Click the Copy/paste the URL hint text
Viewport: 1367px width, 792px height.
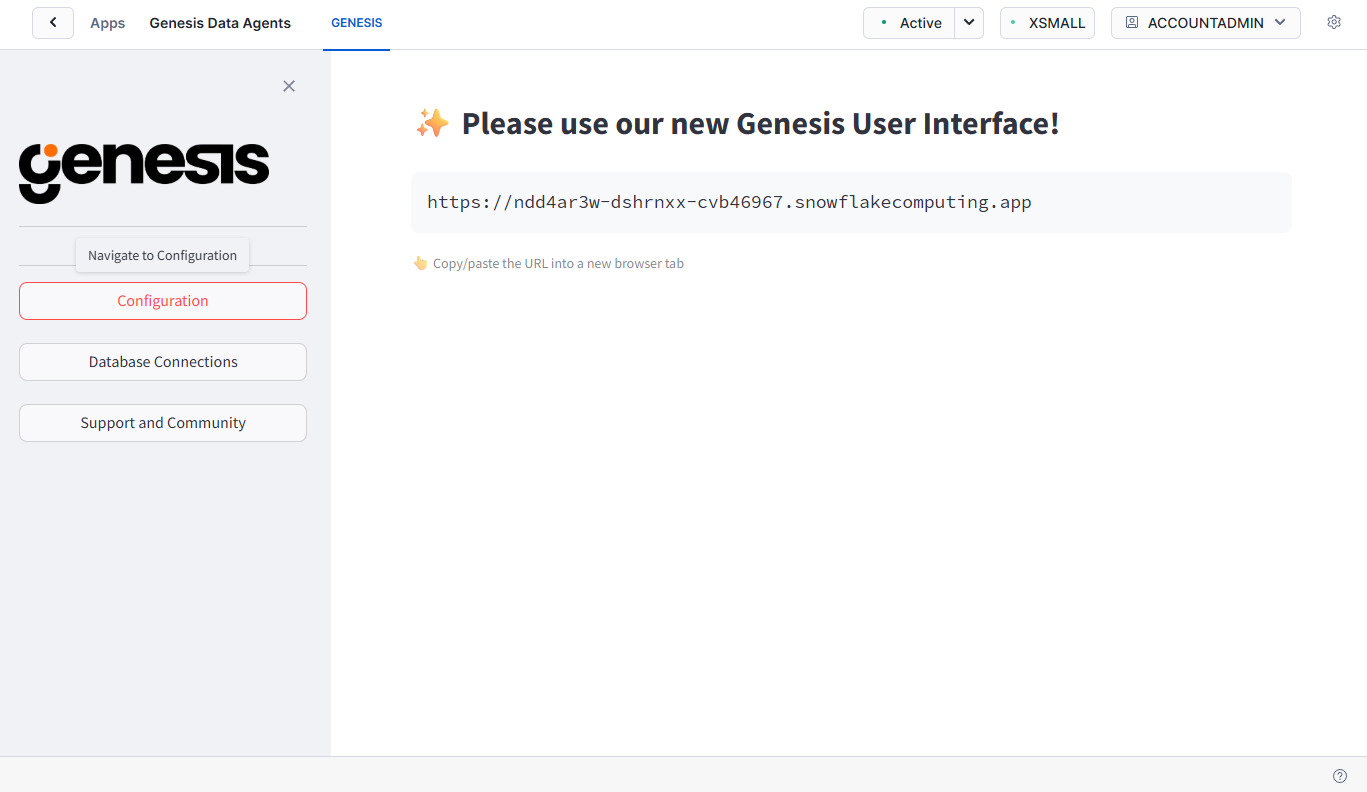(x=558, y=264)
